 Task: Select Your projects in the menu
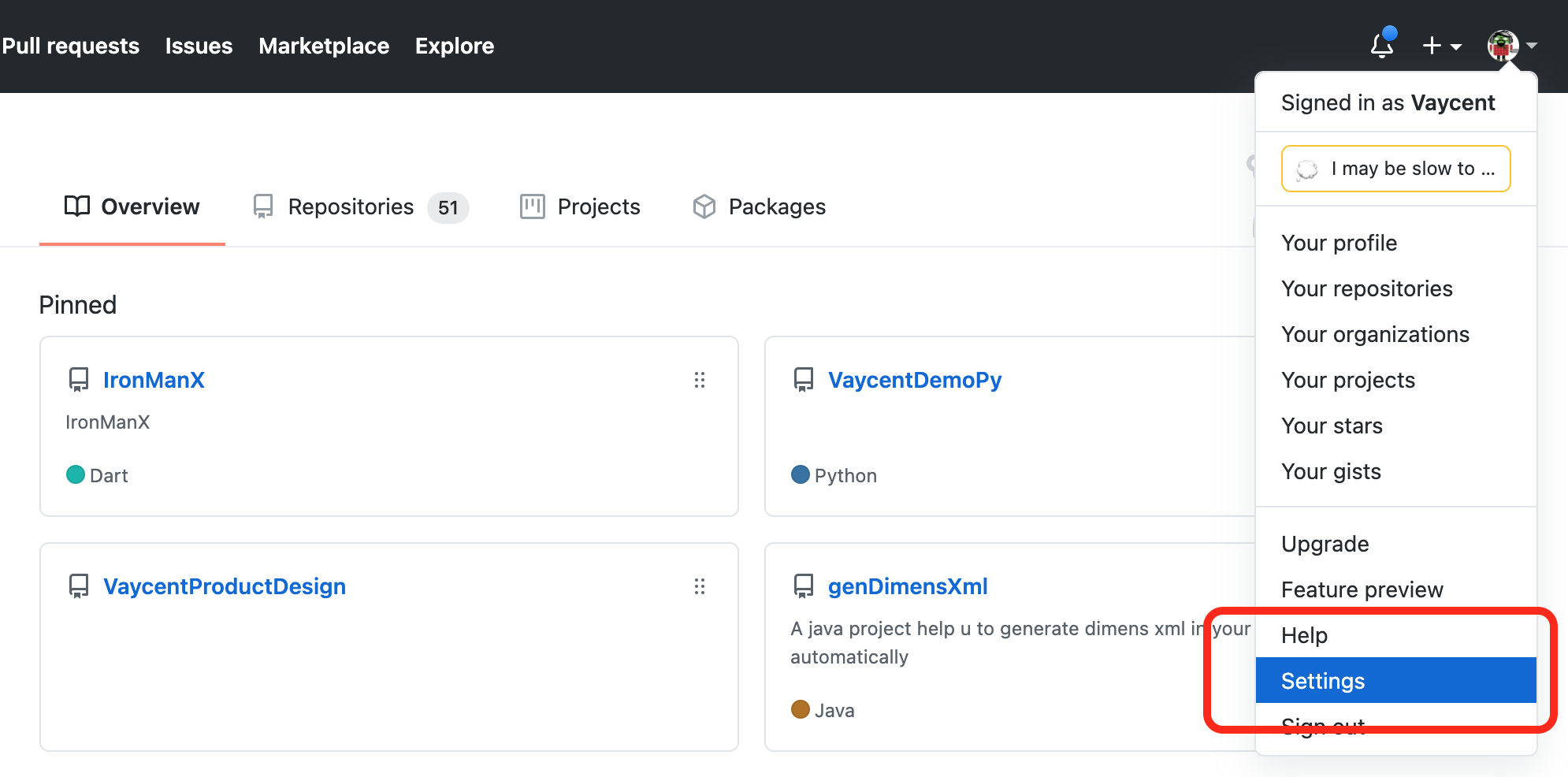coord(1395,380)
